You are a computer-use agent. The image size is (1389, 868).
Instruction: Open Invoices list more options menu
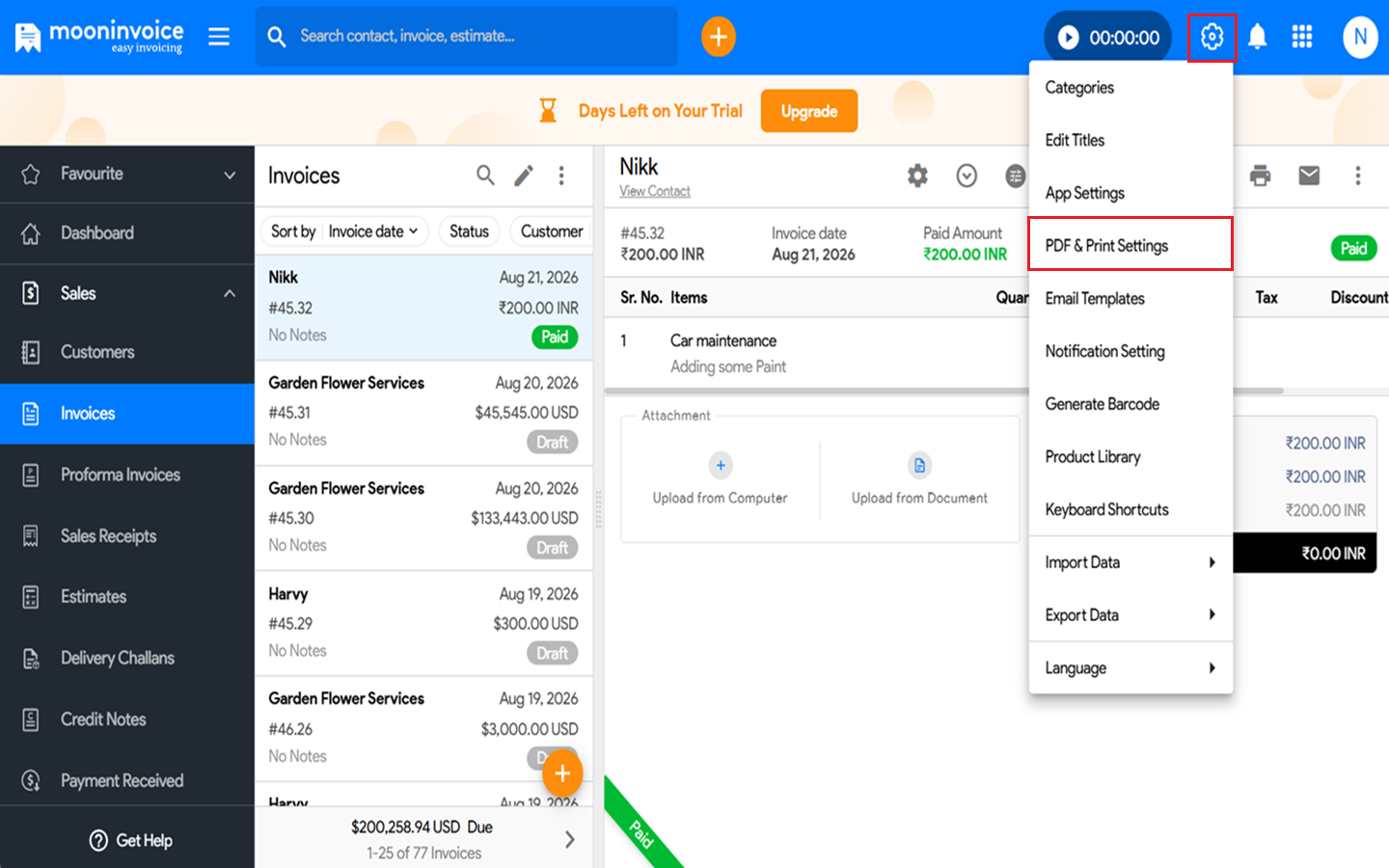coord(561,176)
